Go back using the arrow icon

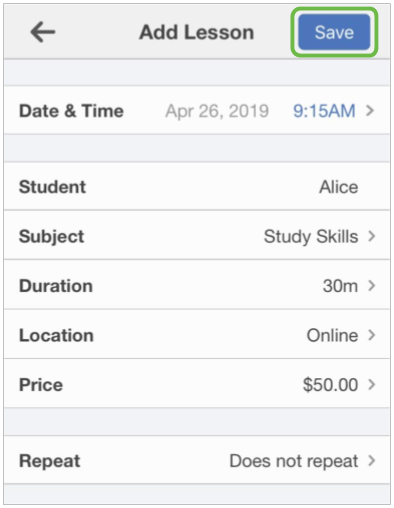(x=43, y=32)
